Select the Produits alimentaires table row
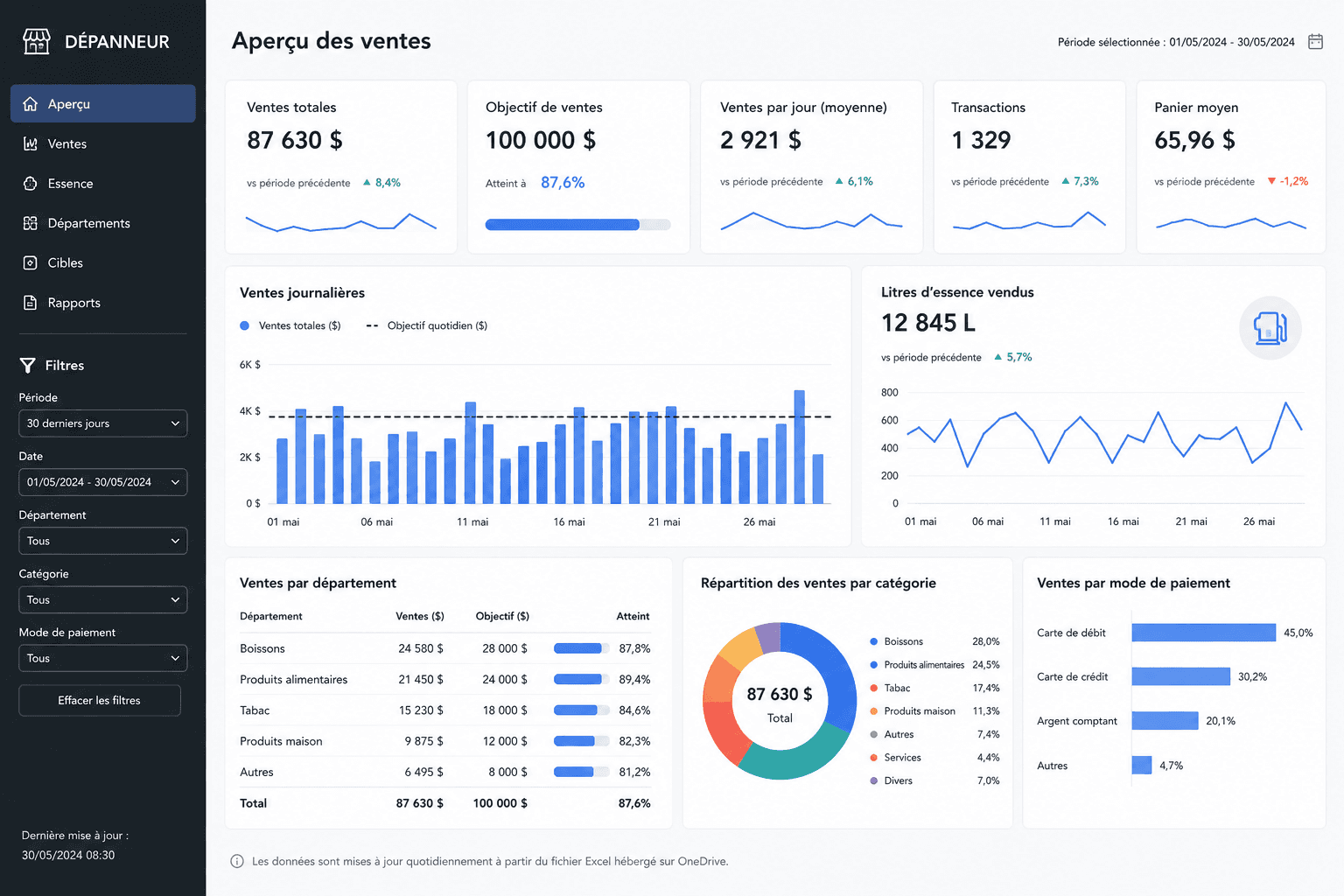The width and height of the screenshot is (1344, 896). (x=445, y=680)
